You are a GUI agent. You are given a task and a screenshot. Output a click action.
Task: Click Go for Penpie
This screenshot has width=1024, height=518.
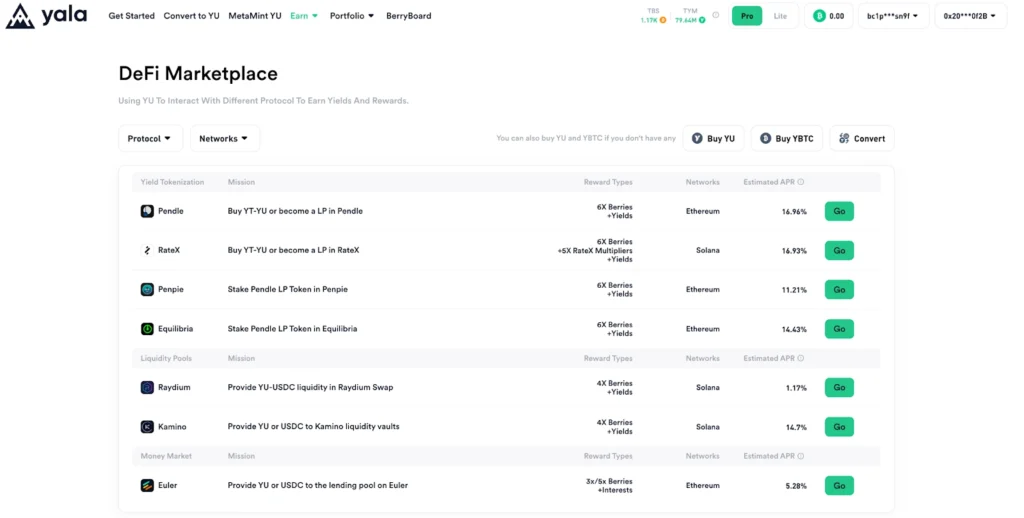(x=839, y=289)
